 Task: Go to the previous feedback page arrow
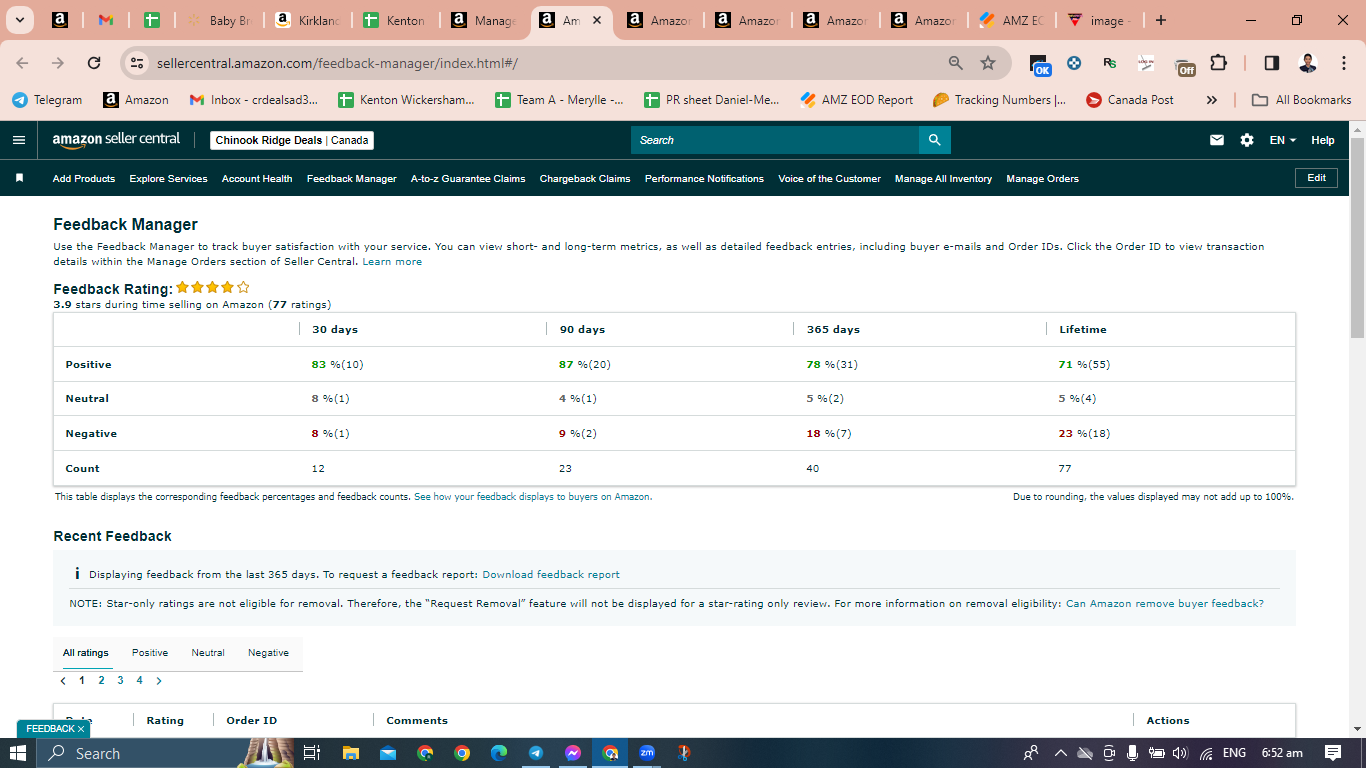tap(63, 681)
